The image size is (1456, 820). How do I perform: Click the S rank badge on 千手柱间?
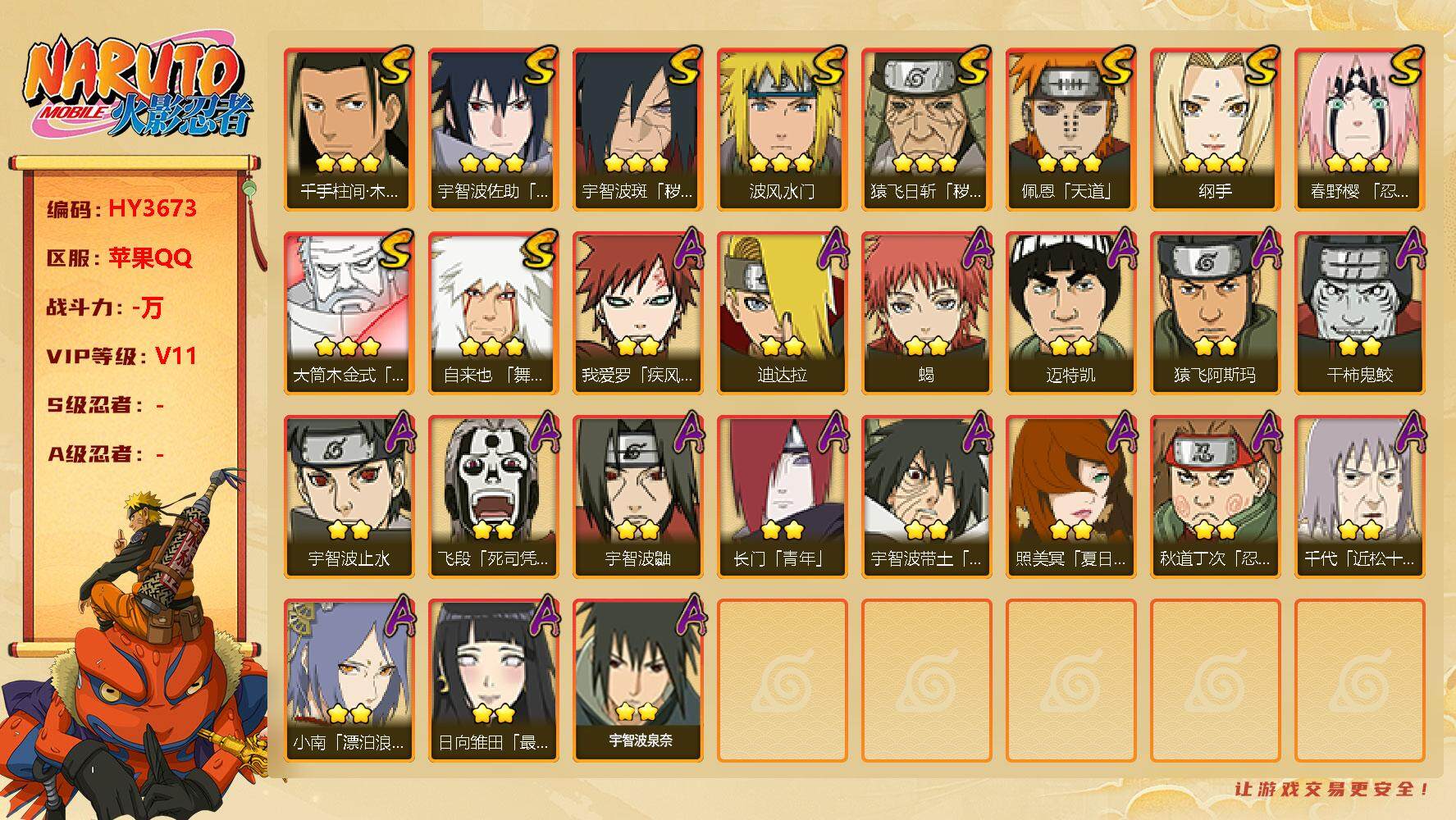[x=395, y=67]
